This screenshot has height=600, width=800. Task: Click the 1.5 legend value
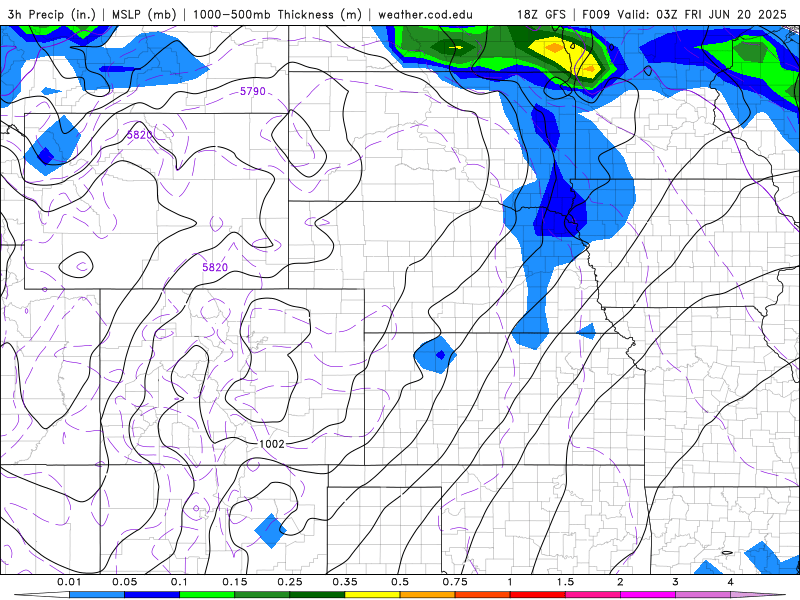[x=565, y=582]
